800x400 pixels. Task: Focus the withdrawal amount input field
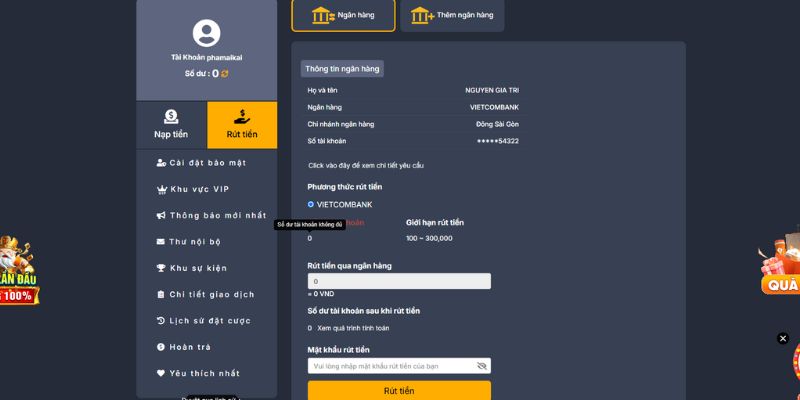coord(399,282)
